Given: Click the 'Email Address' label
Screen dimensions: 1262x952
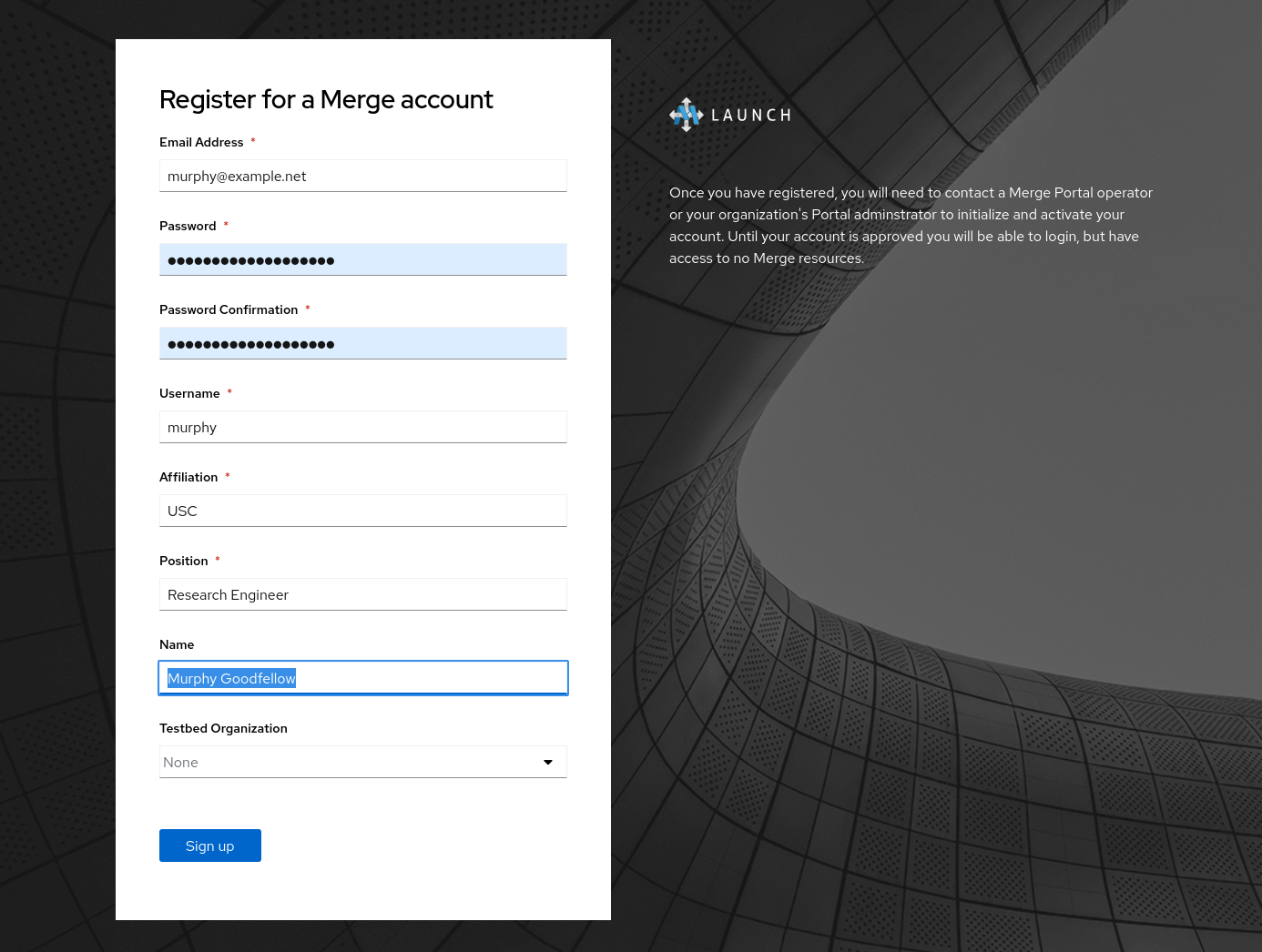Looking at the screenshot, I should click(201, 142).
